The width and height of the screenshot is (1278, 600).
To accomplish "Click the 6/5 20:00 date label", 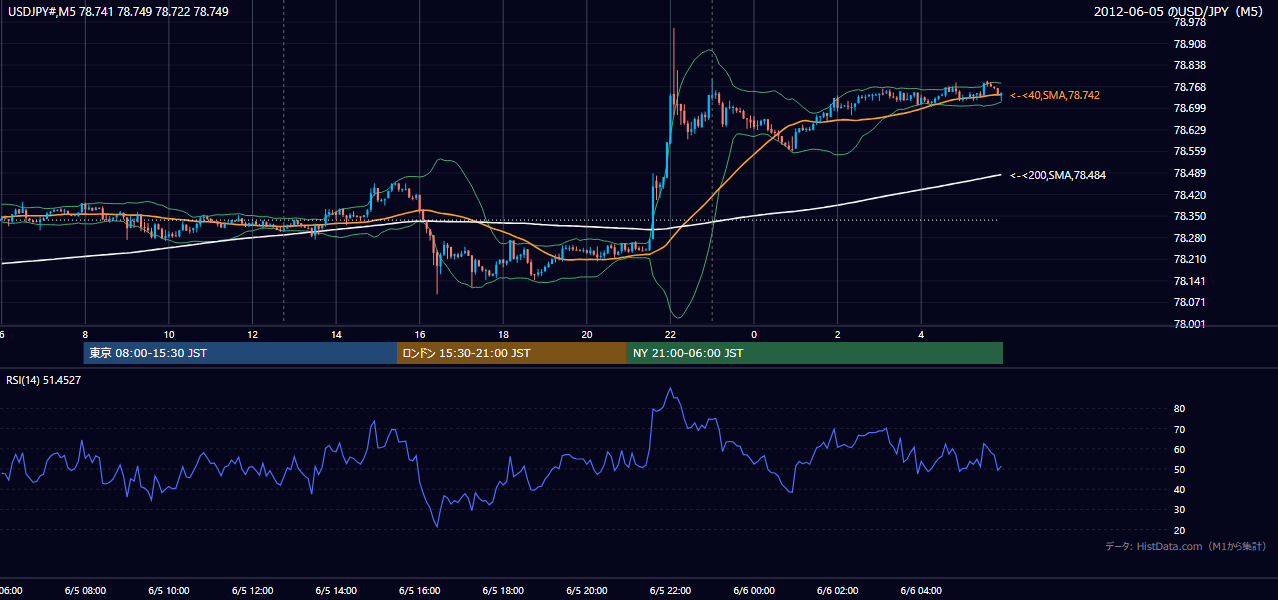I will pyautogui.click(x=587, y=590).
